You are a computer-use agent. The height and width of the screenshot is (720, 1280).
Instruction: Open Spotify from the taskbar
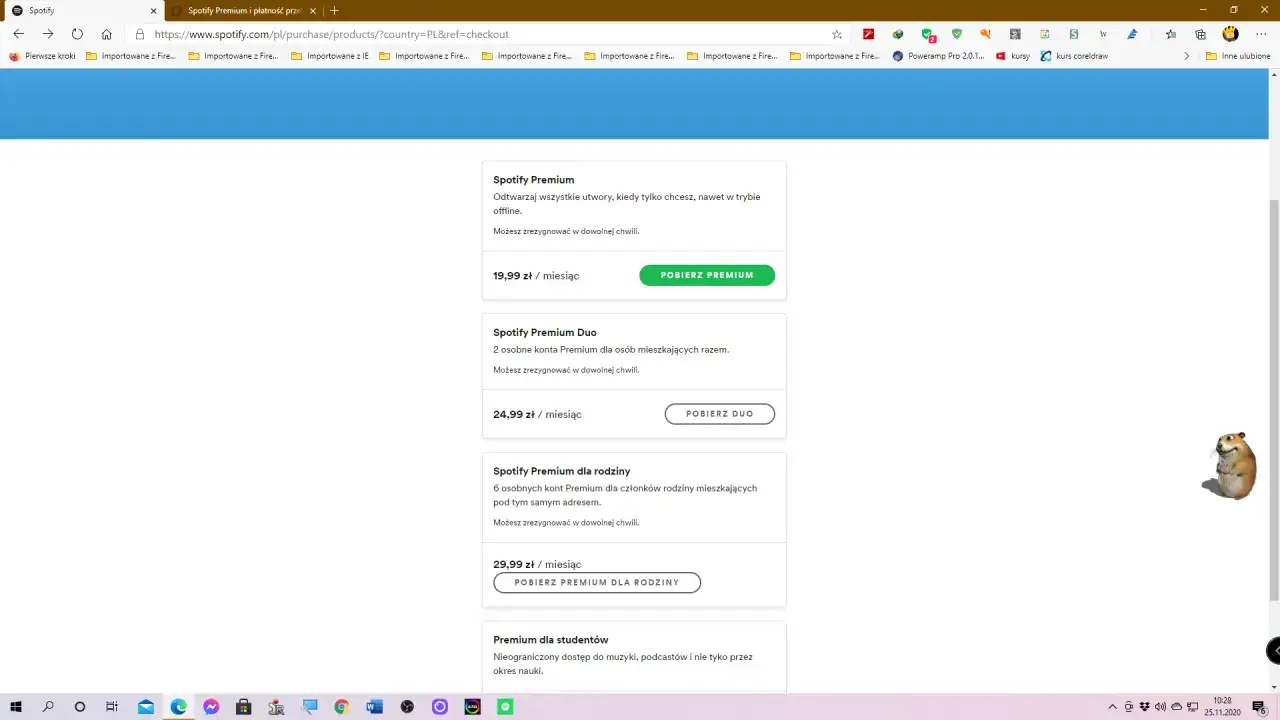pyautogui.click(x=505, y=707)
